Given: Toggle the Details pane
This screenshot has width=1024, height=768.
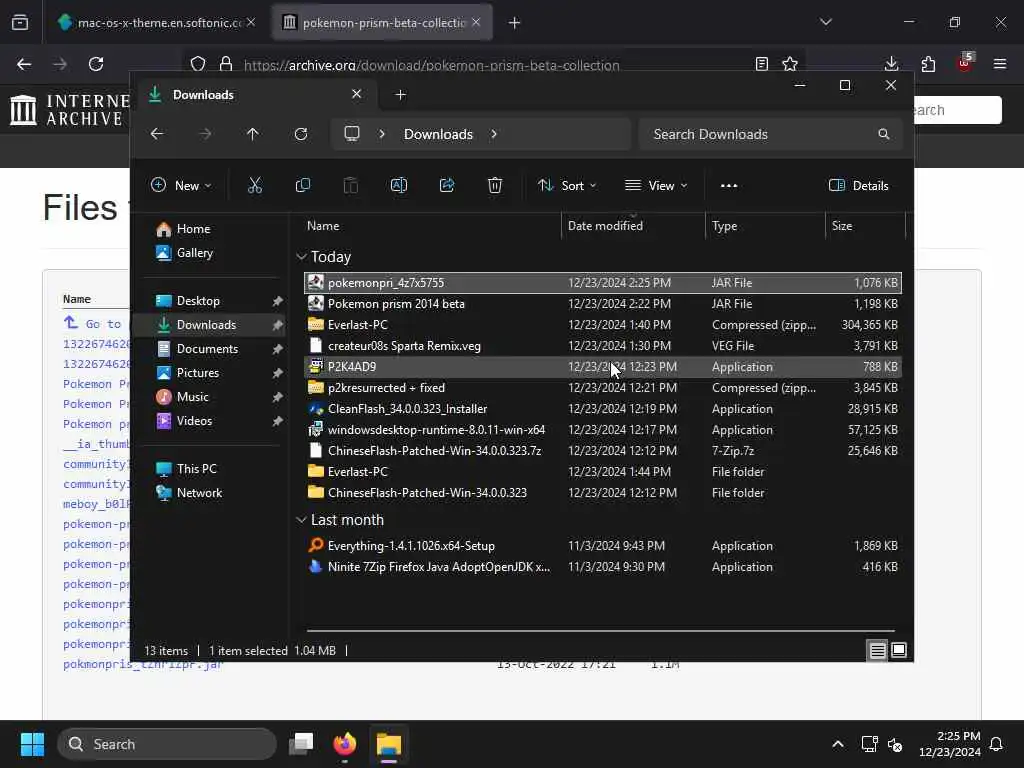Looking at the screenshot, I should 859,185.
